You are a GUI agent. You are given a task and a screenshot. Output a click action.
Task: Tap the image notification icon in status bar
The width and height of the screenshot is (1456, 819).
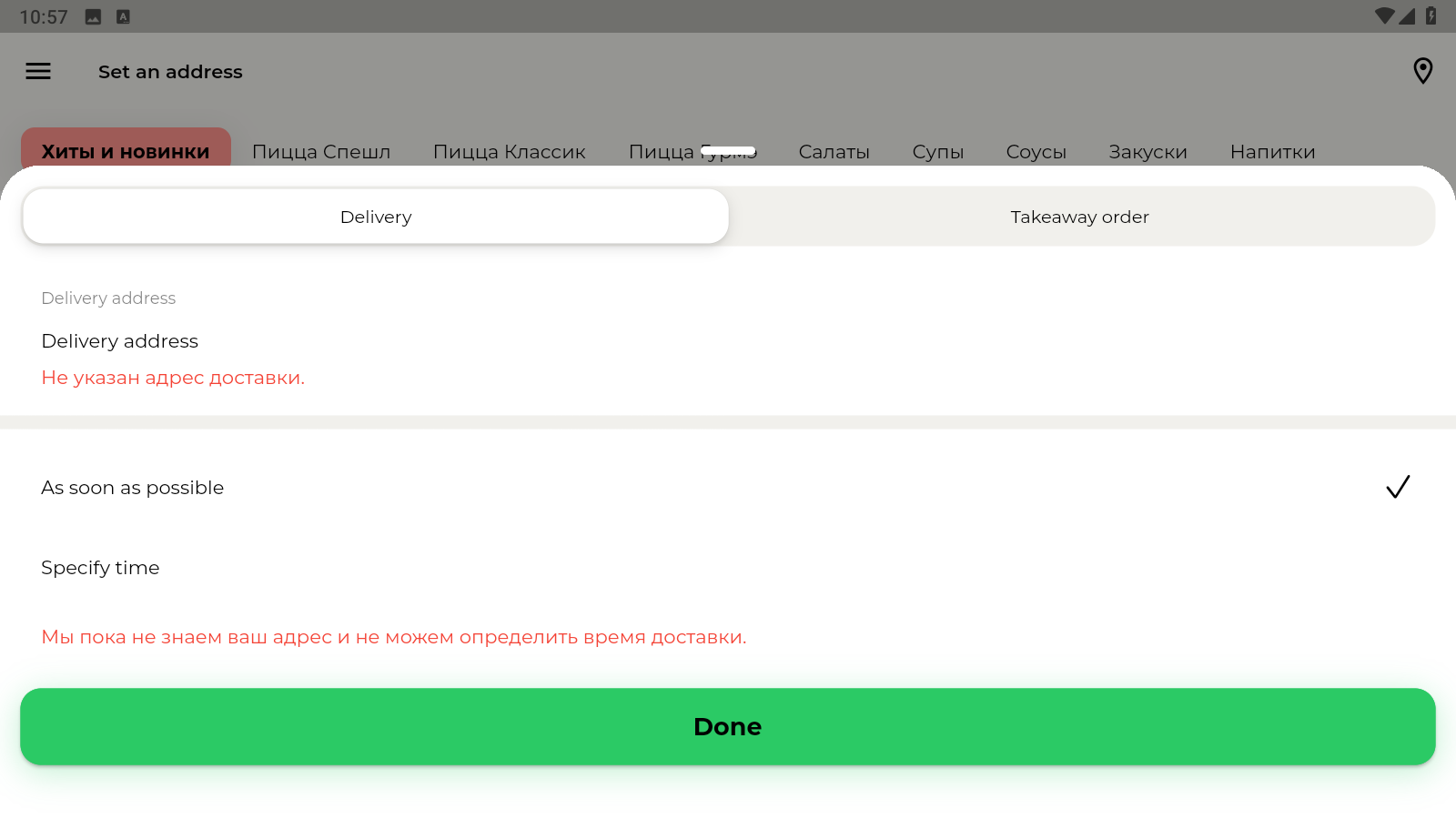click(93, 16)
